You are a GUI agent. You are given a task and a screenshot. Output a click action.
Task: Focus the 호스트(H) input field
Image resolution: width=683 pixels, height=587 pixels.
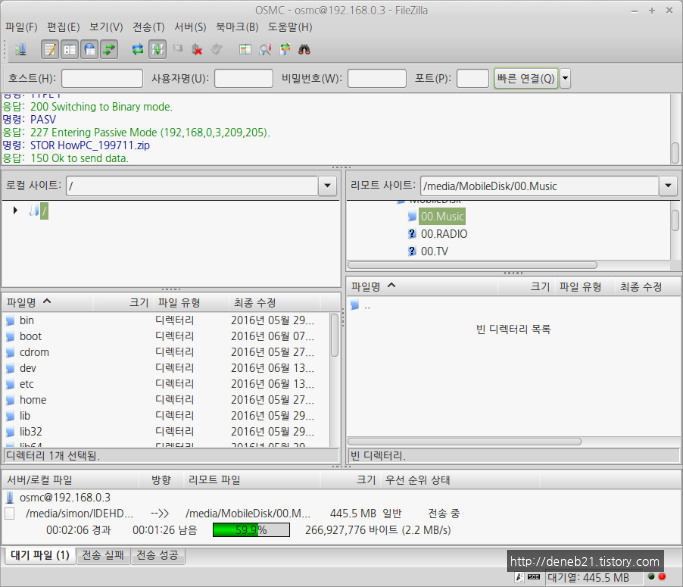point(102,78)
